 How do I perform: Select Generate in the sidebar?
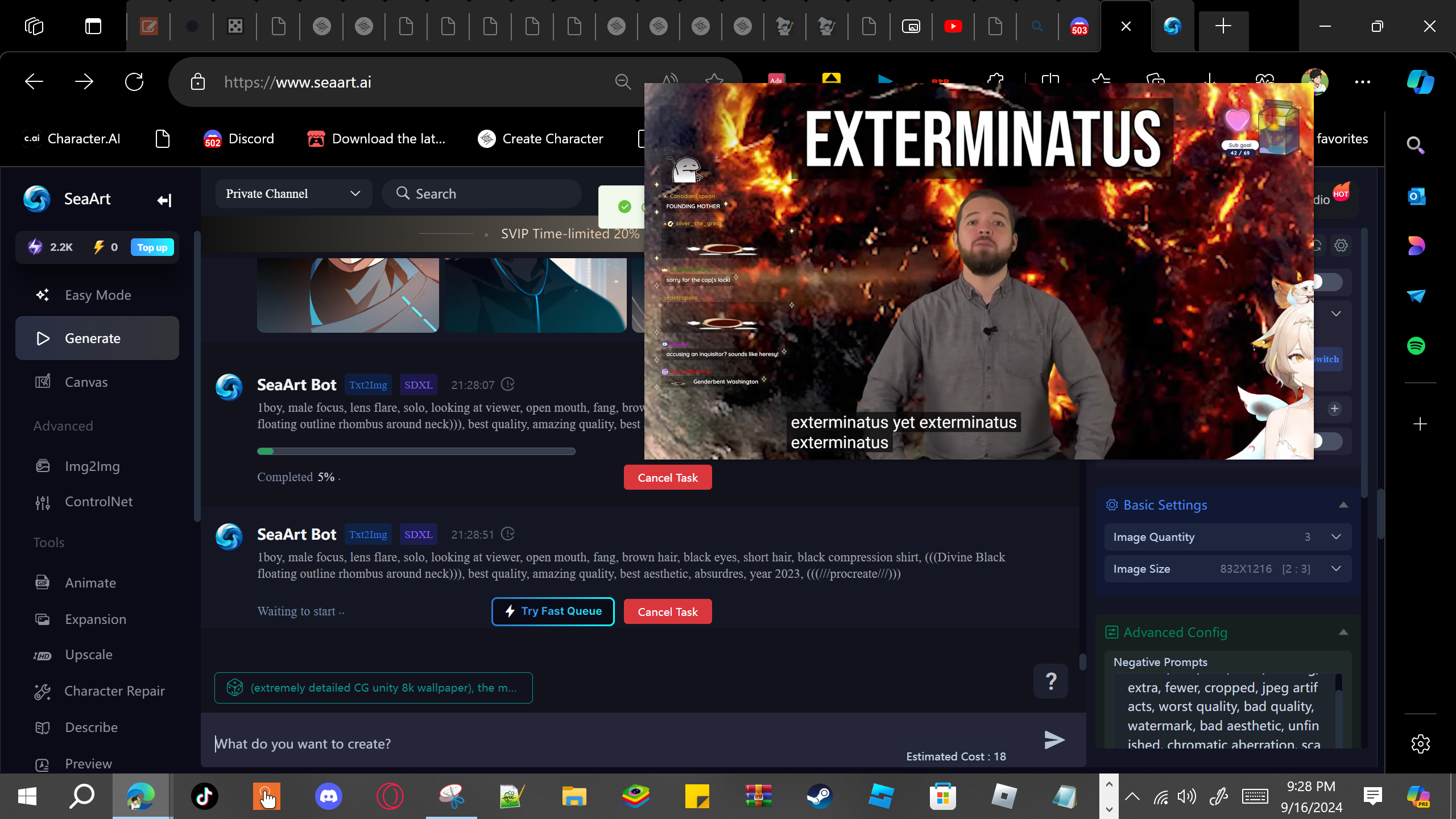(x=97, y=338)
